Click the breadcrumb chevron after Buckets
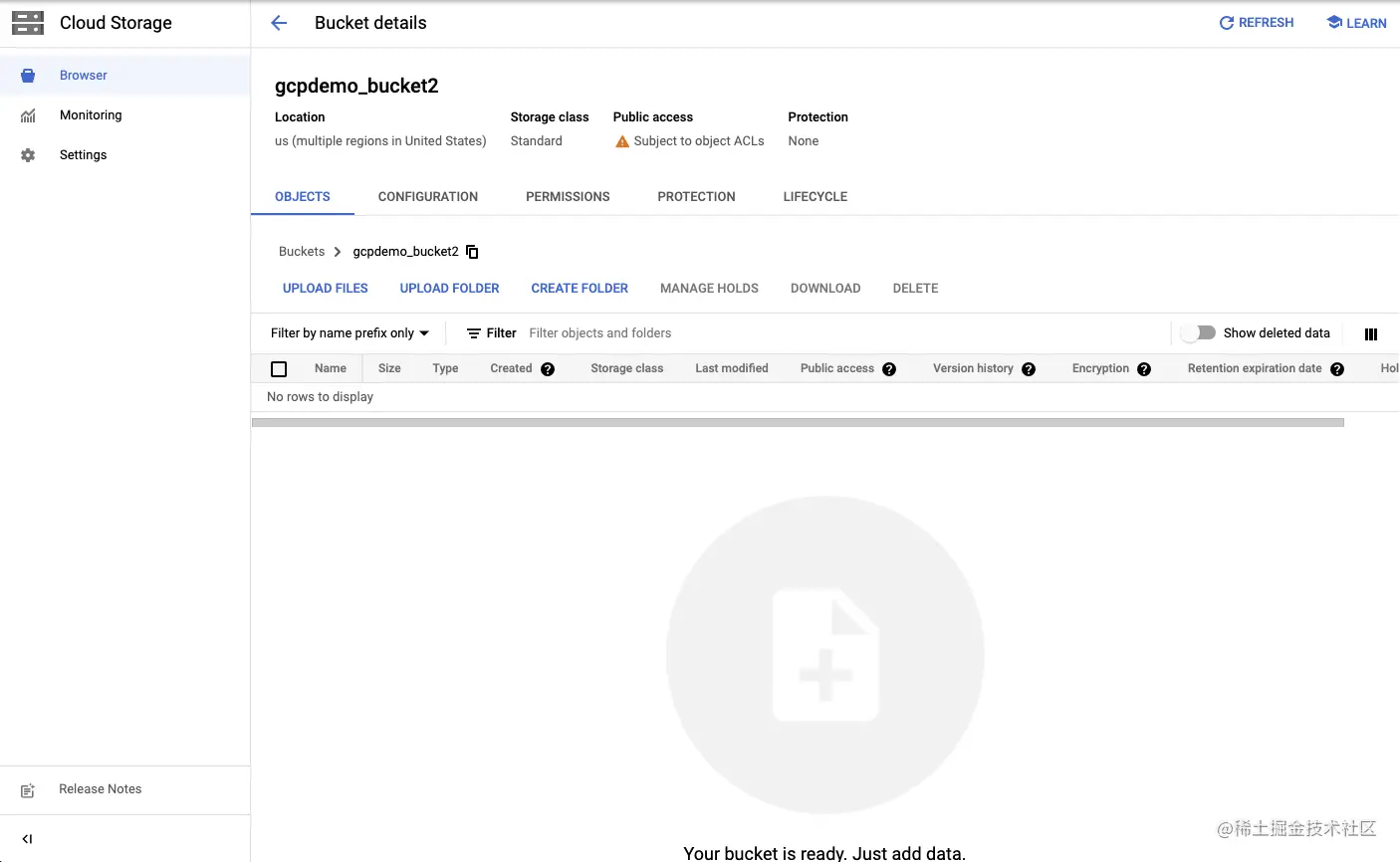1400x862 pixels. pos(338,252)
